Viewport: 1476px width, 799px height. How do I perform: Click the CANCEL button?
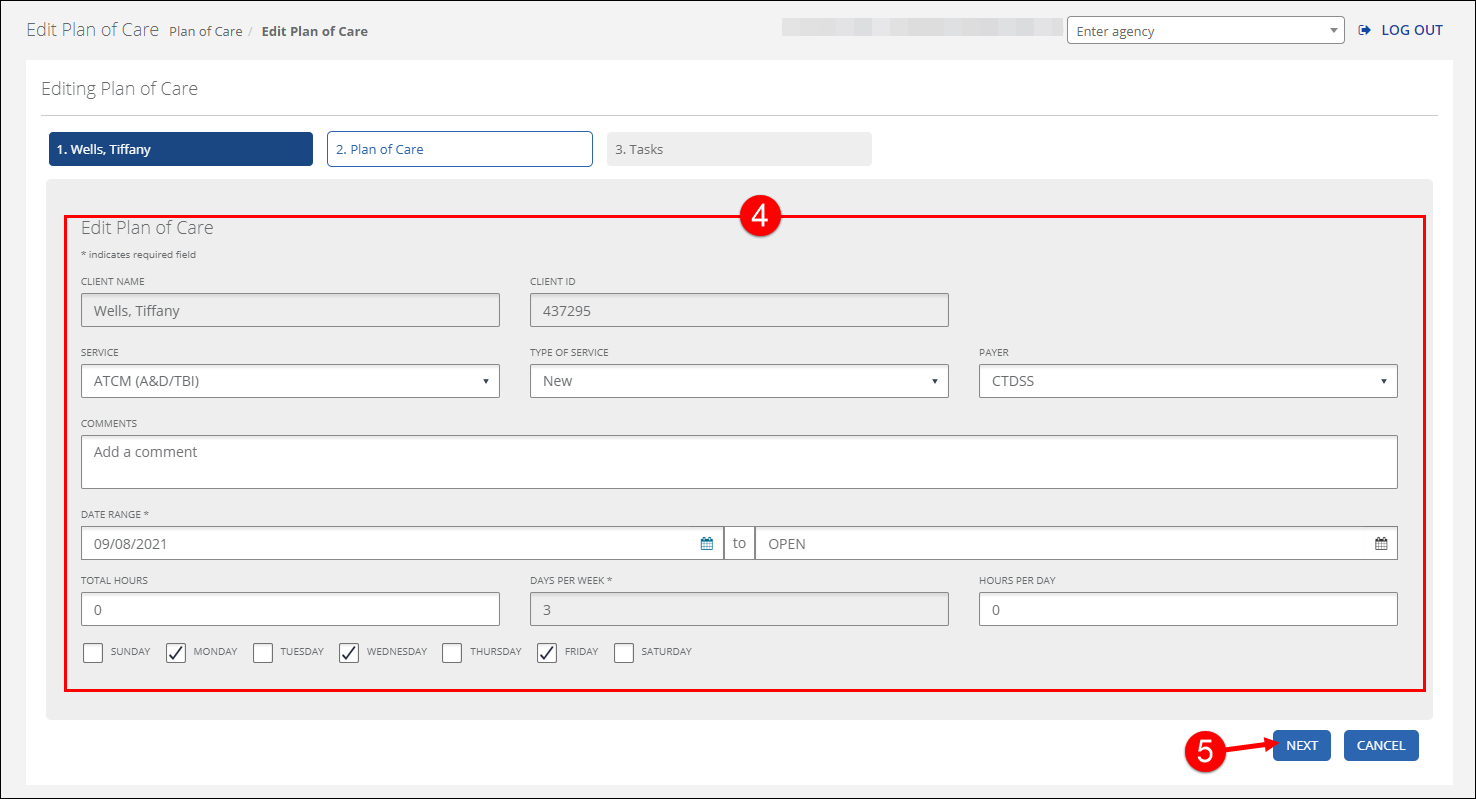[x=1381, y=745]
